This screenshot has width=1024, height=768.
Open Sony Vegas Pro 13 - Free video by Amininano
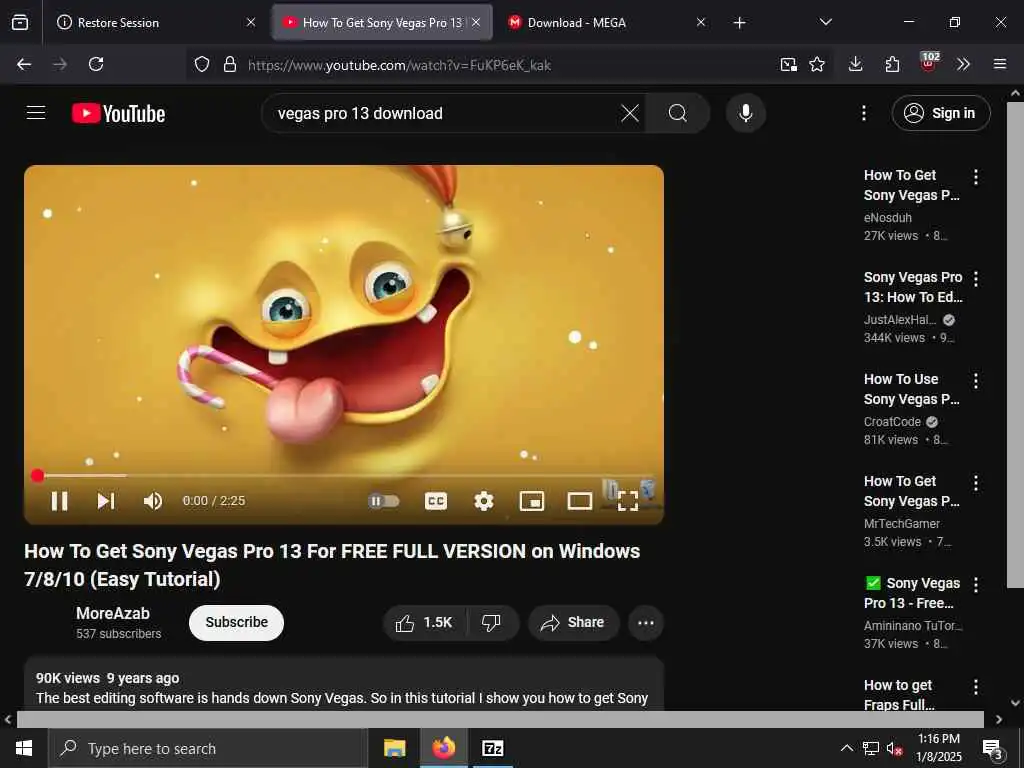(x=912, y=593)
